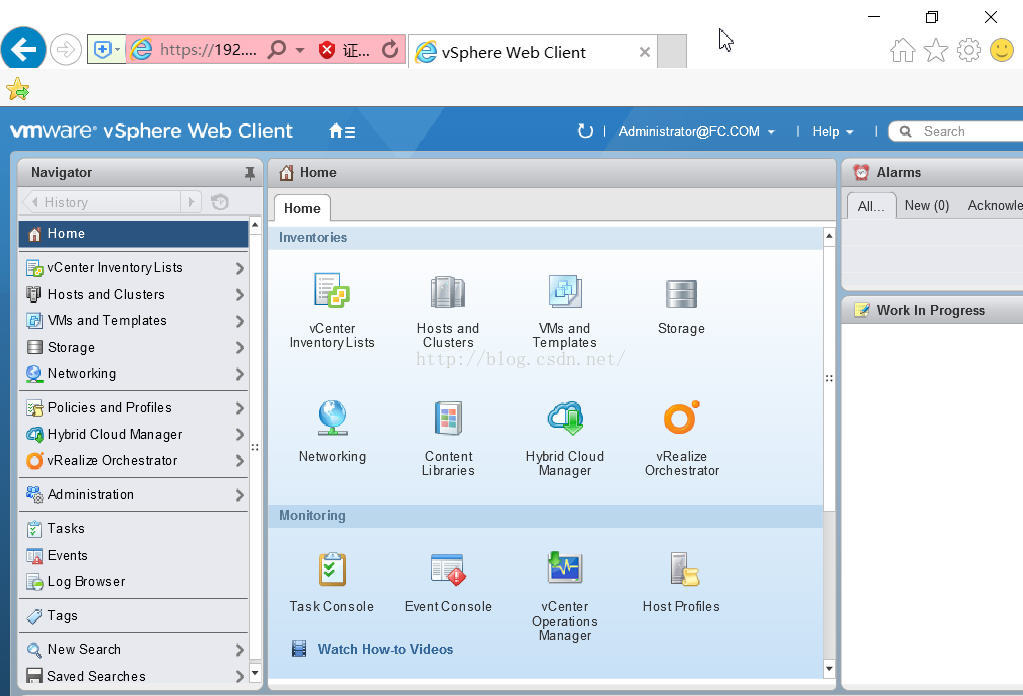Click Navigator scrollbar down arrow
Screen dimensions: 1023x696
click(x=255, y=671)
